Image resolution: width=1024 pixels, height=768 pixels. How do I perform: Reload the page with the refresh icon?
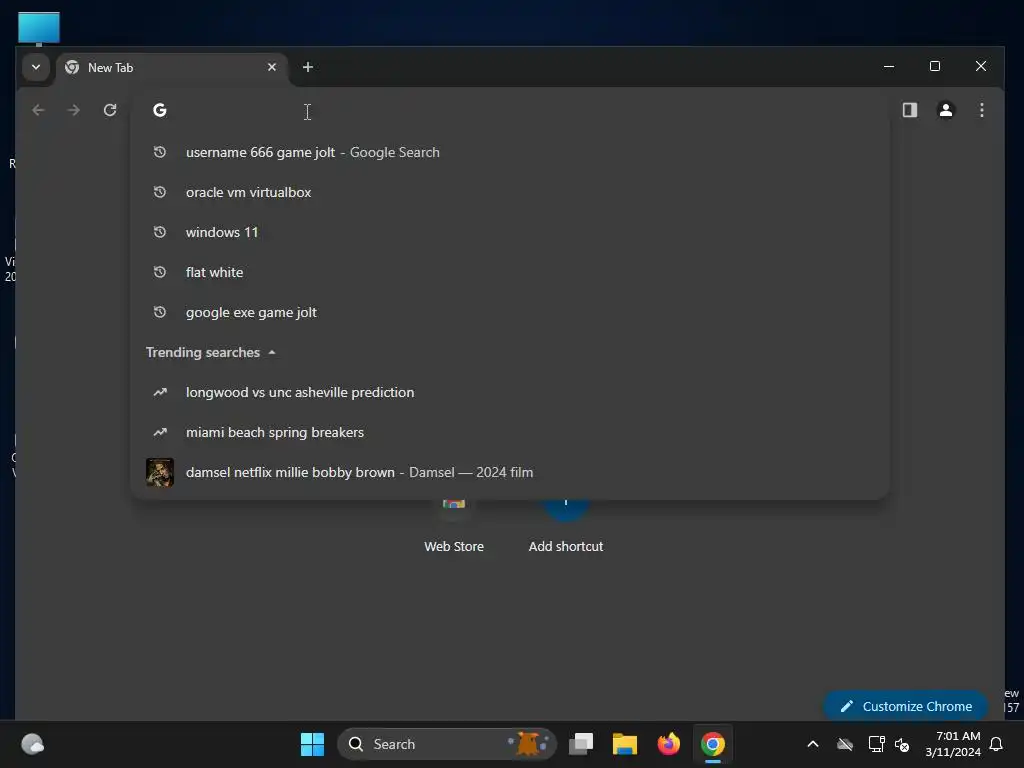(x=110, y=110)
